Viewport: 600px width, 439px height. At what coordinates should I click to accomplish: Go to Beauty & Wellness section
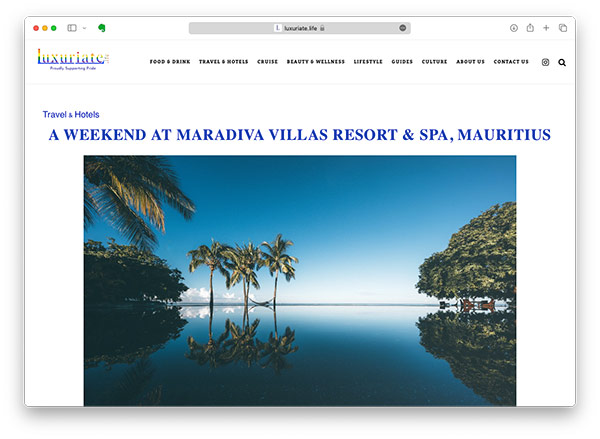tap(316, 62)
